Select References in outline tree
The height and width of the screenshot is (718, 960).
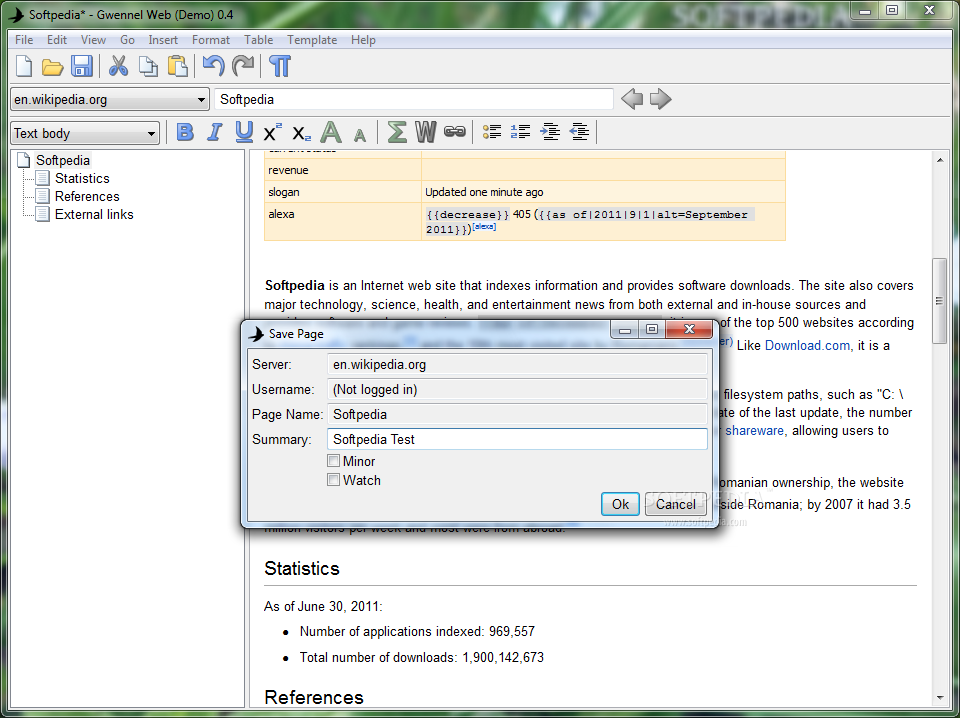[x=87, y=196]
